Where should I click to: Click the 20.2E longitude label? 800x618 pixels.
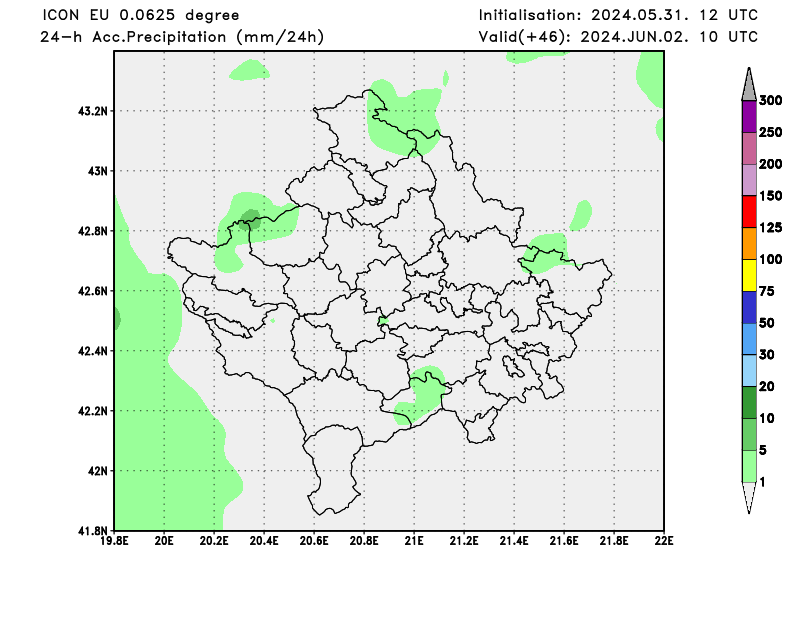(214, 540)
